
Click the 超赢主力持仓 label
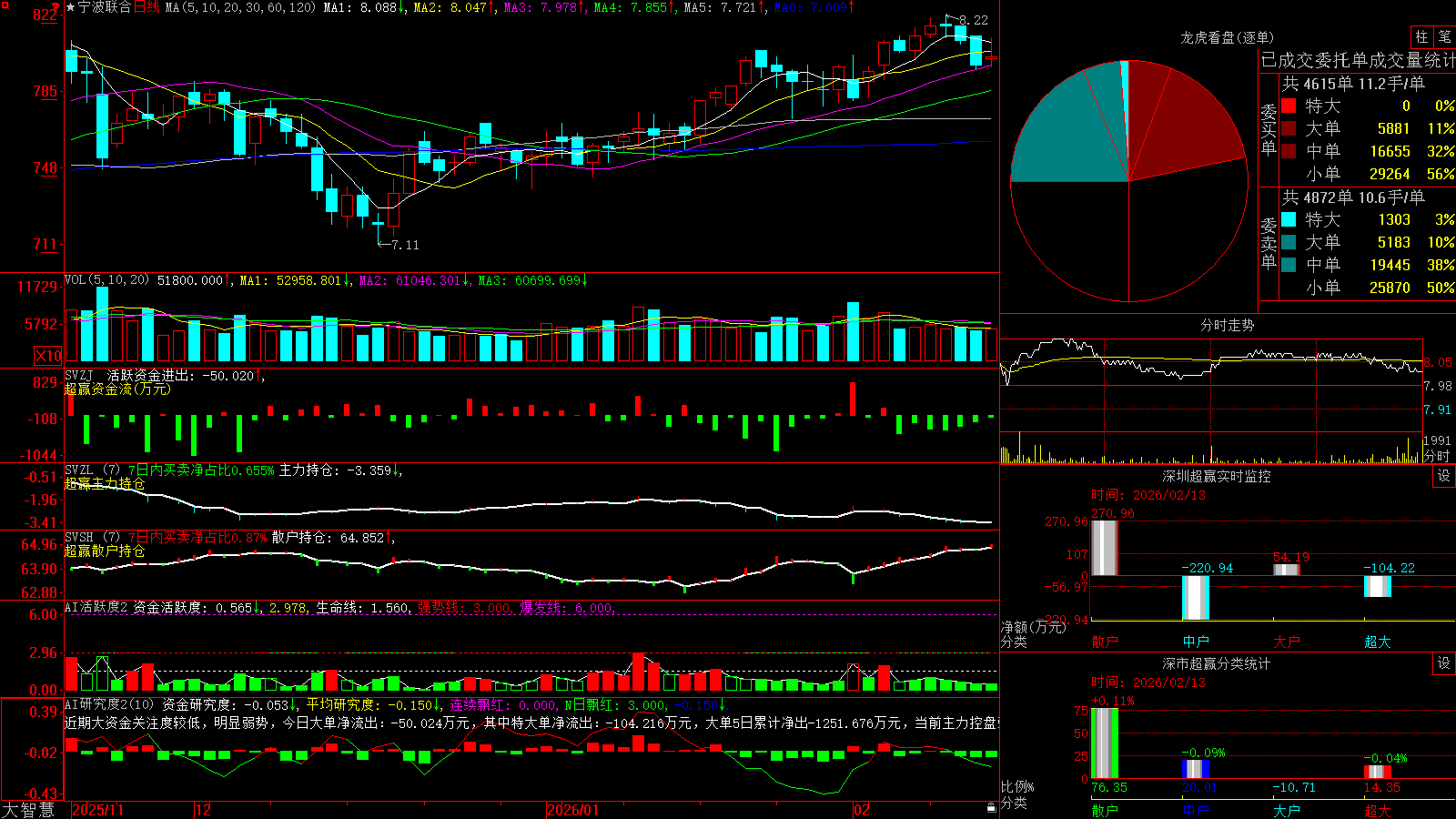pos(105,483)
